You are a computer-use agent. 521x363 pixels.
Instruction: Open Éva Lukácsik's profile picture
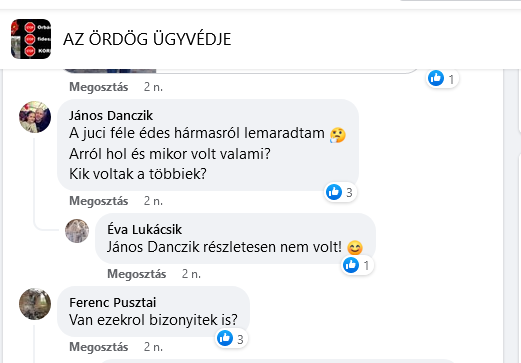[x=77, y=231]
